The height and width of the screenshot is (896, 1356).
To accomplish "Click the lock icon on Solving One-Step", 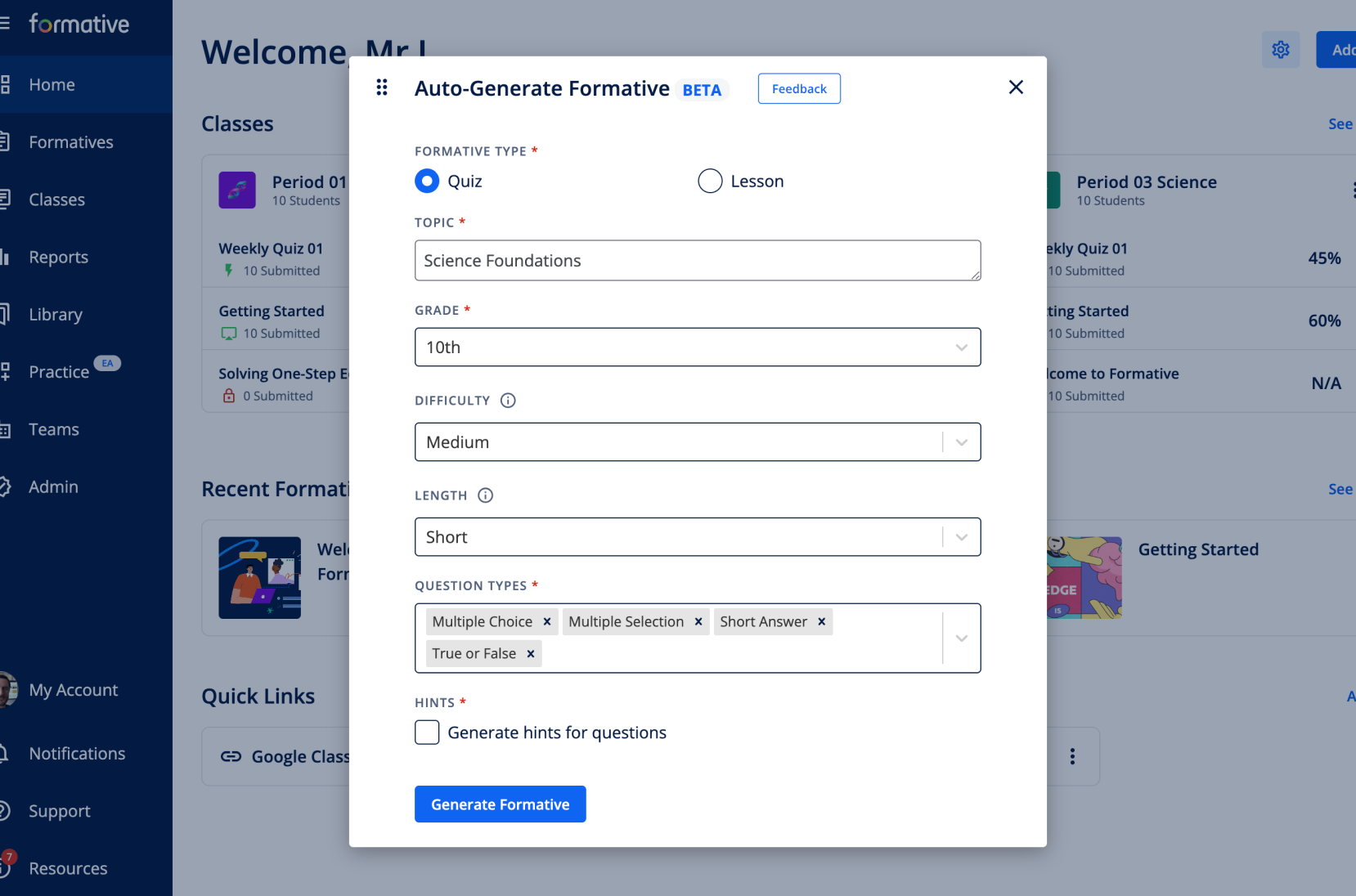I will (229, 396).
